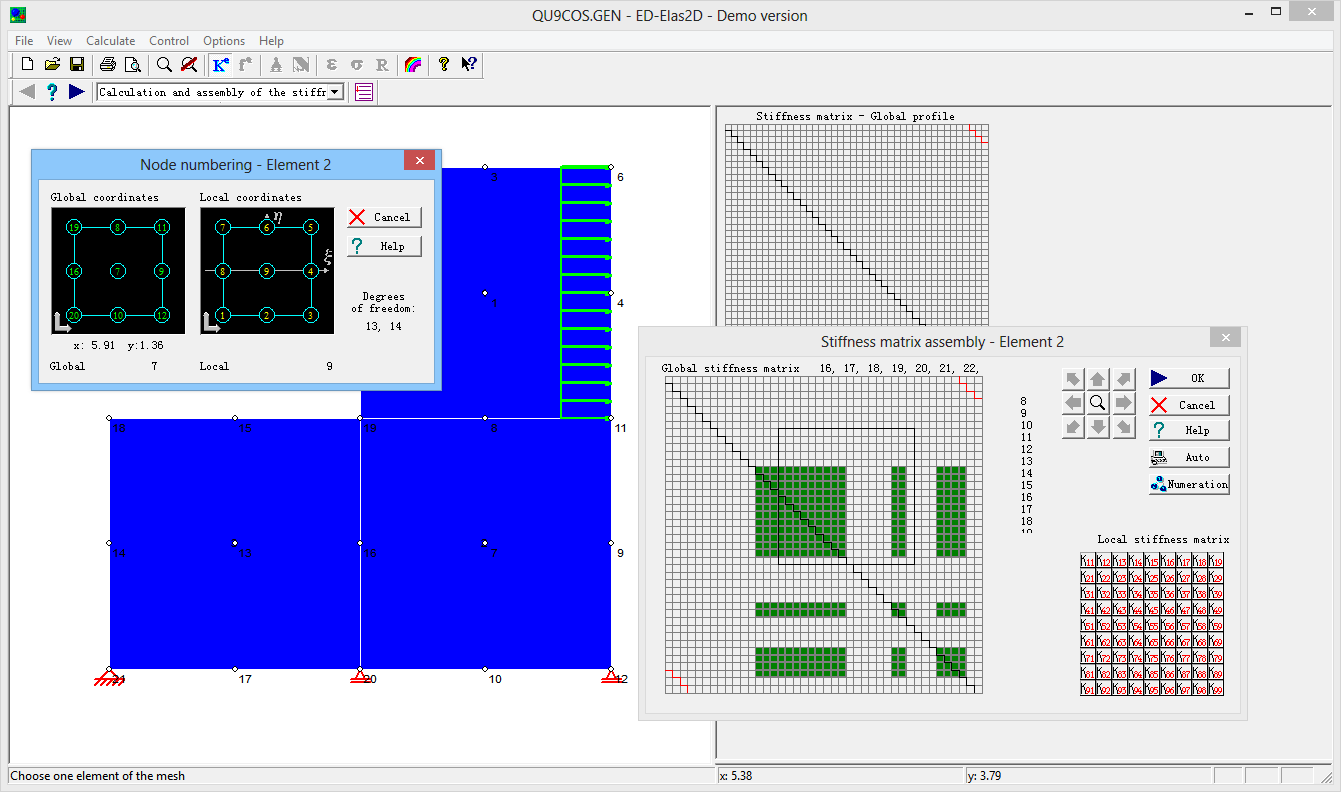Click the Numeration button
Screen dimensions: 1341x792
click(x=1189, y=484)
